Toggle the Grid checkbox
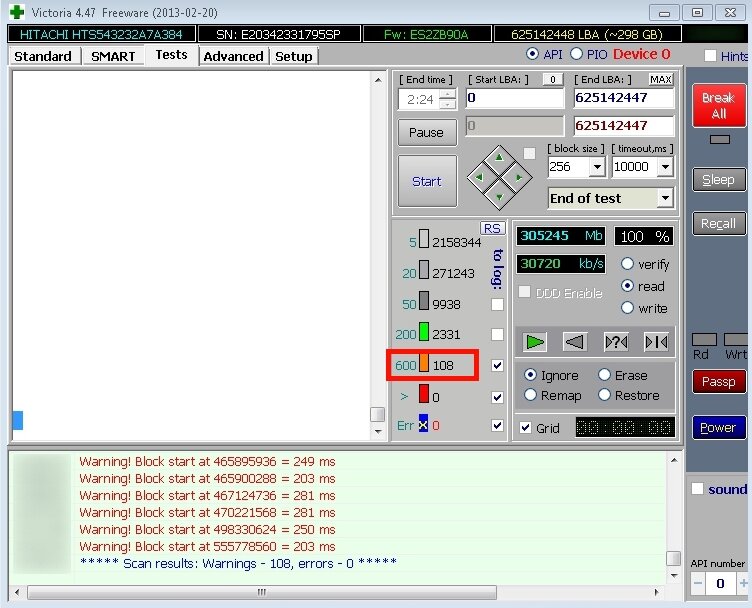Screen dimensions: 752x608 coord(526,427)
